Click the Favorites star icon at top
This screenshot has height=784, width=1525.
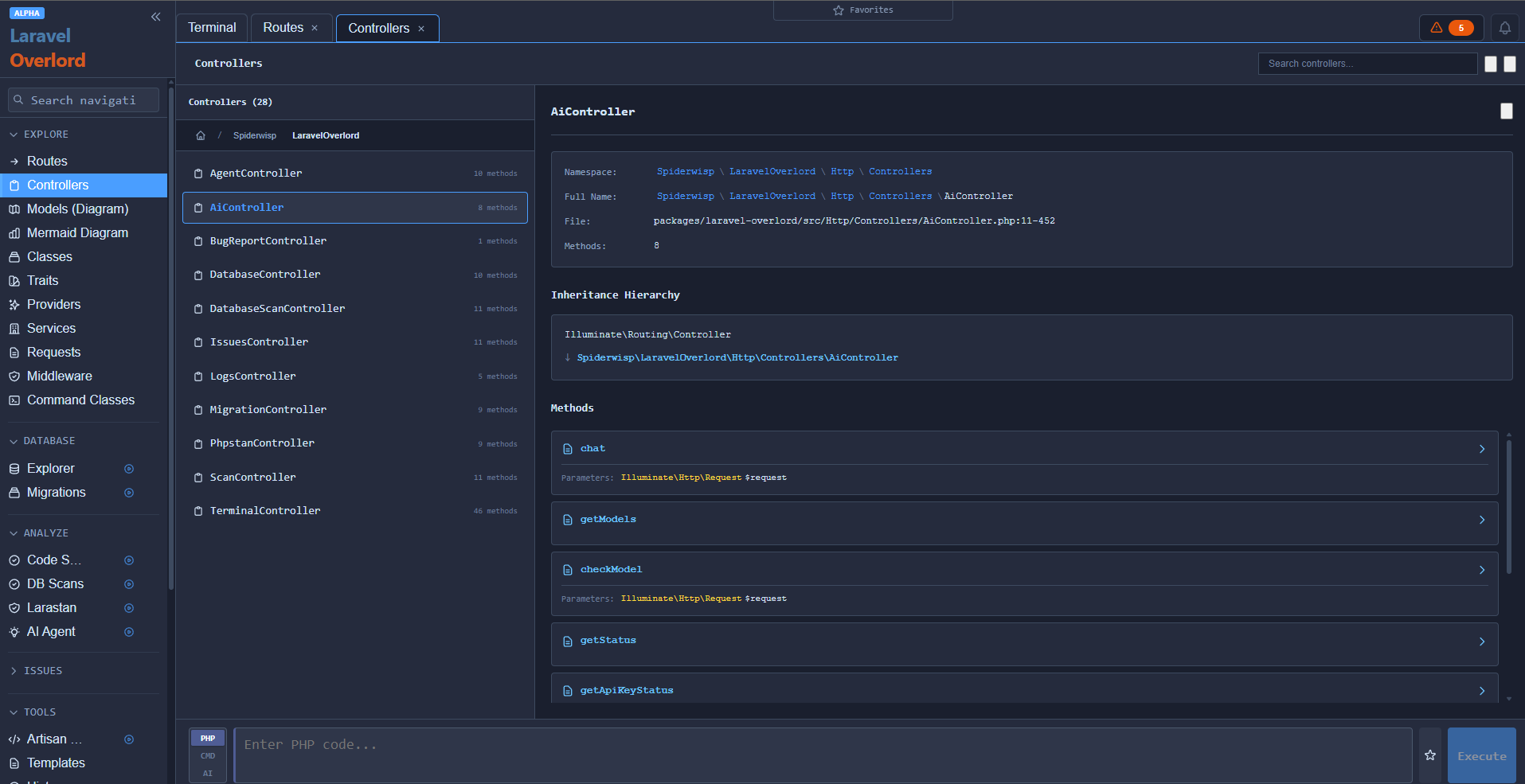coord(839,10)
